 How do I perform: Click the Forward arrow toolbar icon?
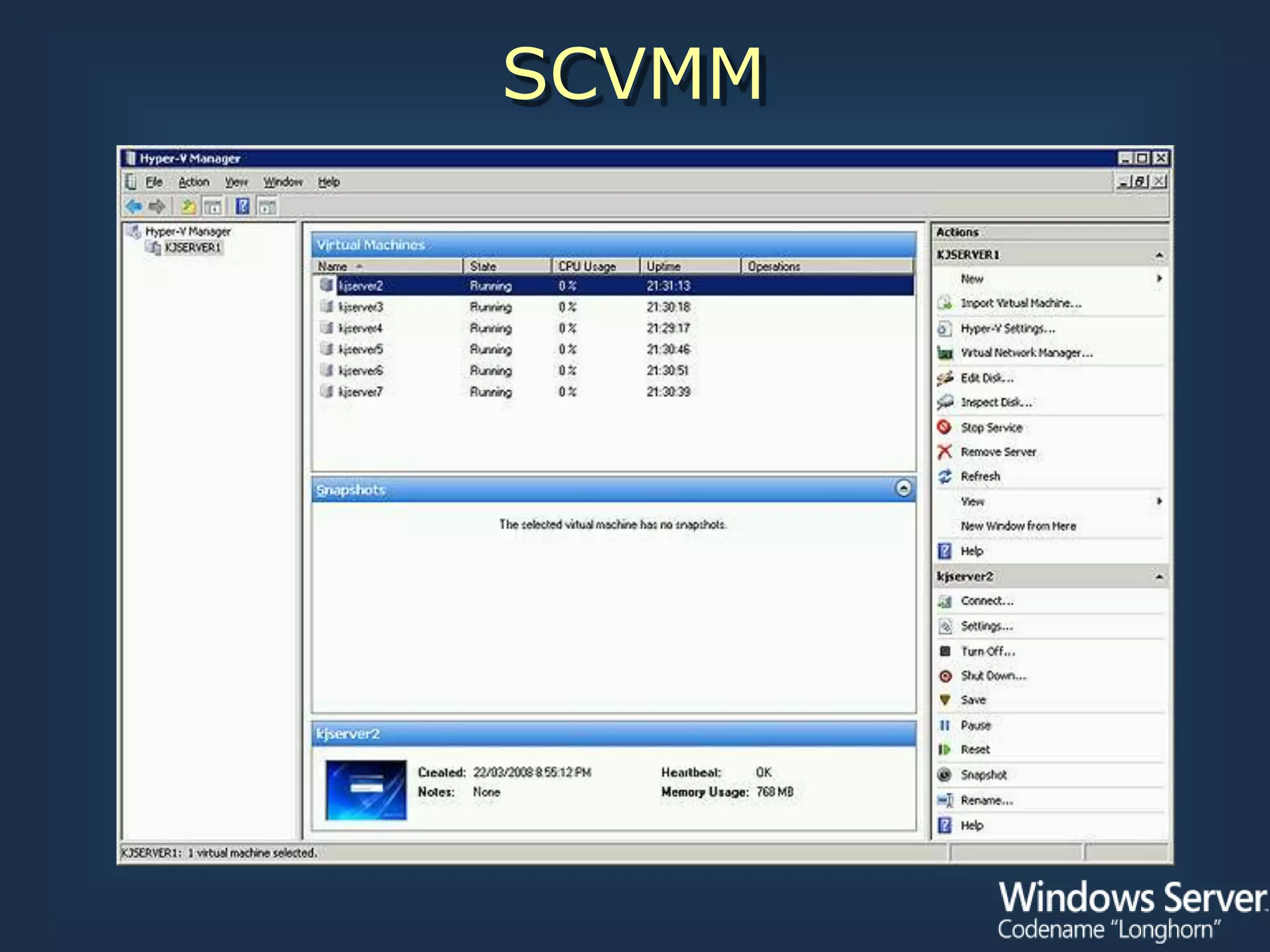coord(158,206)
